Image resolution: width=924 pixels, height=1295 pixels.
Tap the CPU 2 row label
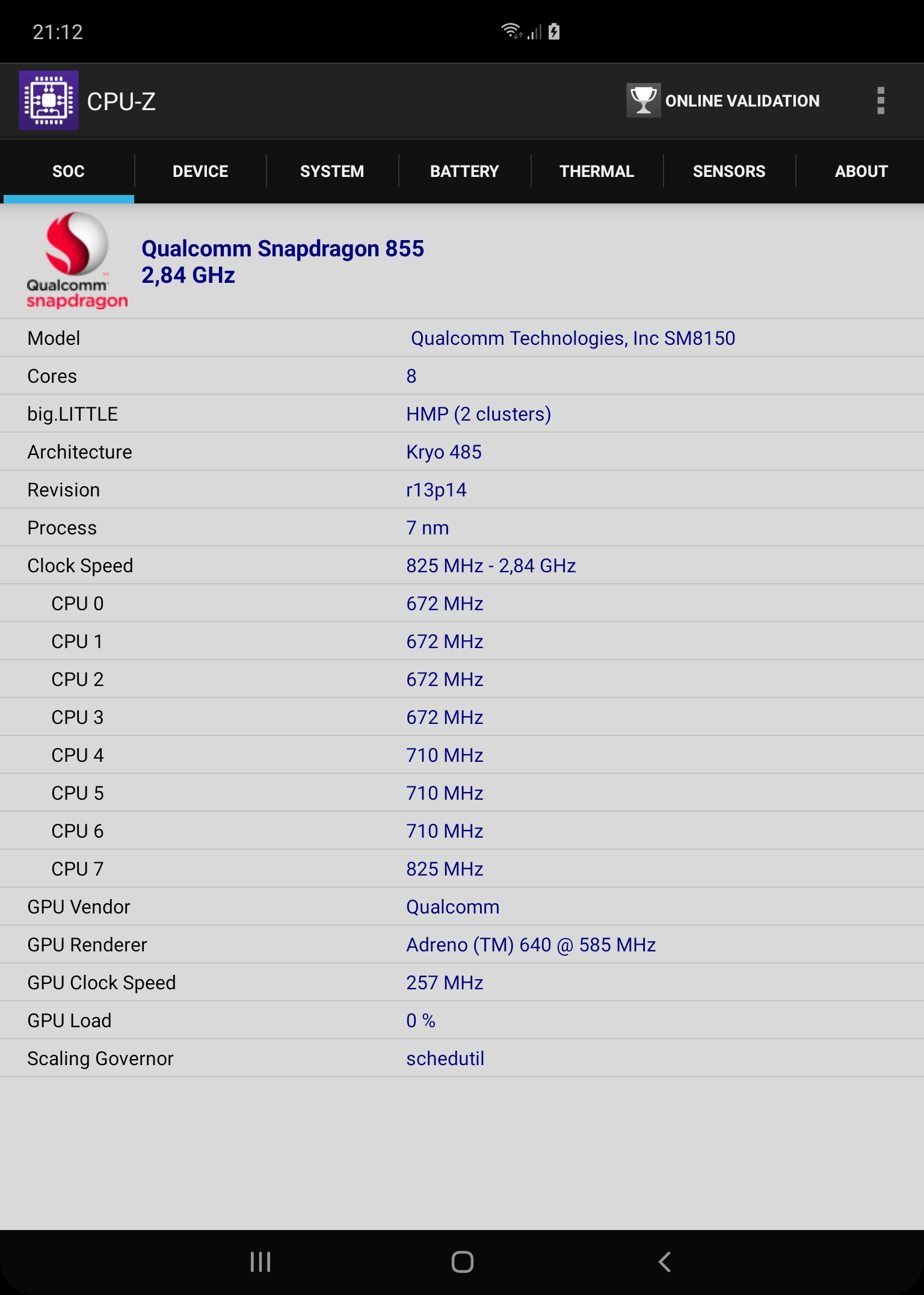pos(78,679)
